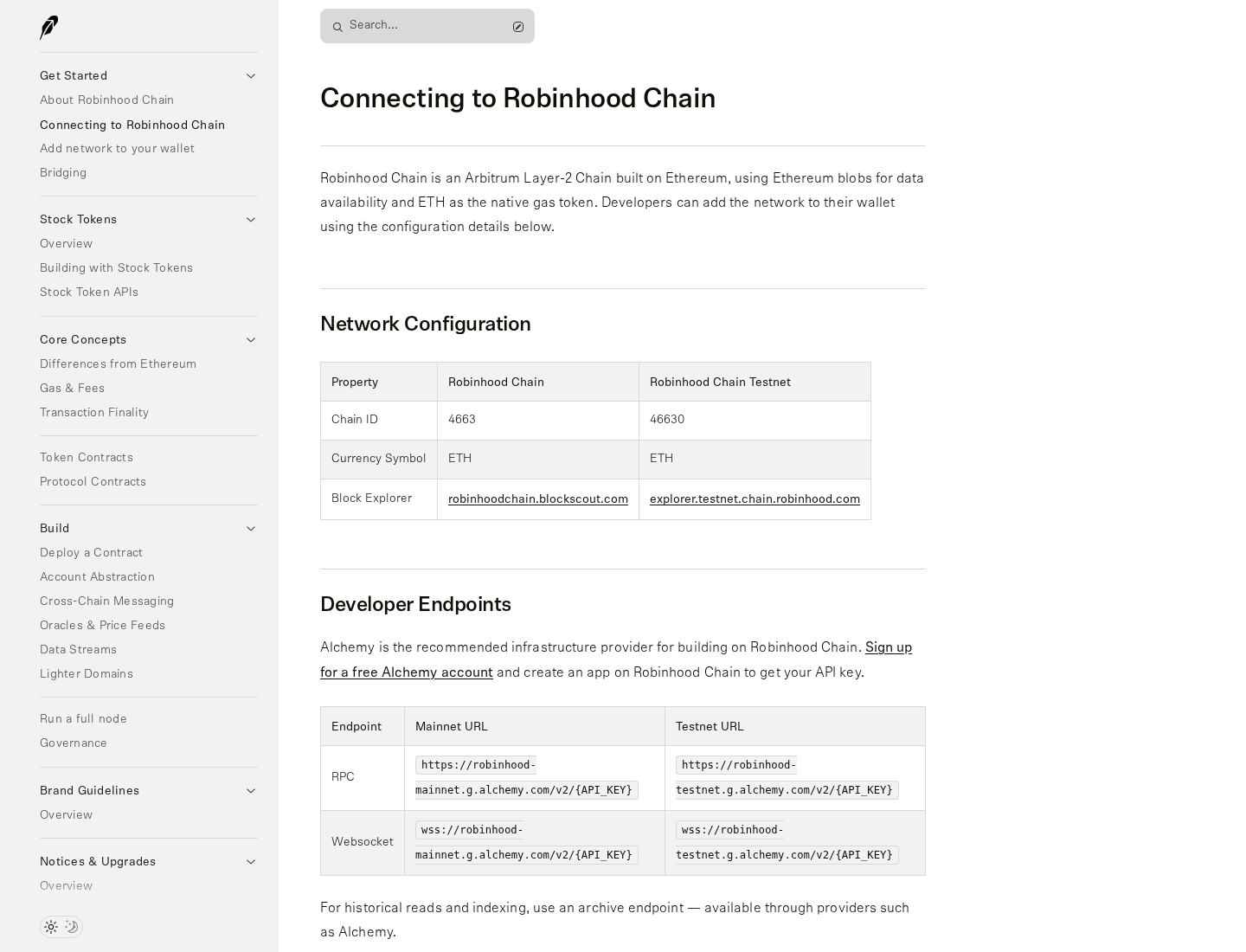Collapse the Build section chevron
Viewport: 1246px width, 952px height.
251,529
